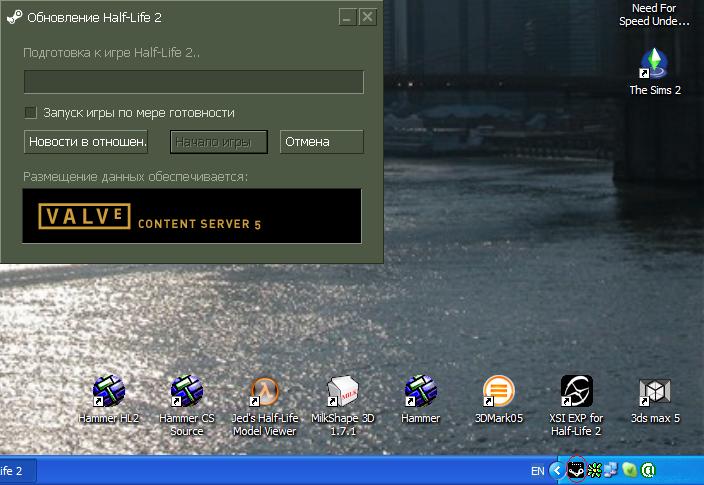Open Jed's Half-Life Model Viewer icon

(264, 405)
